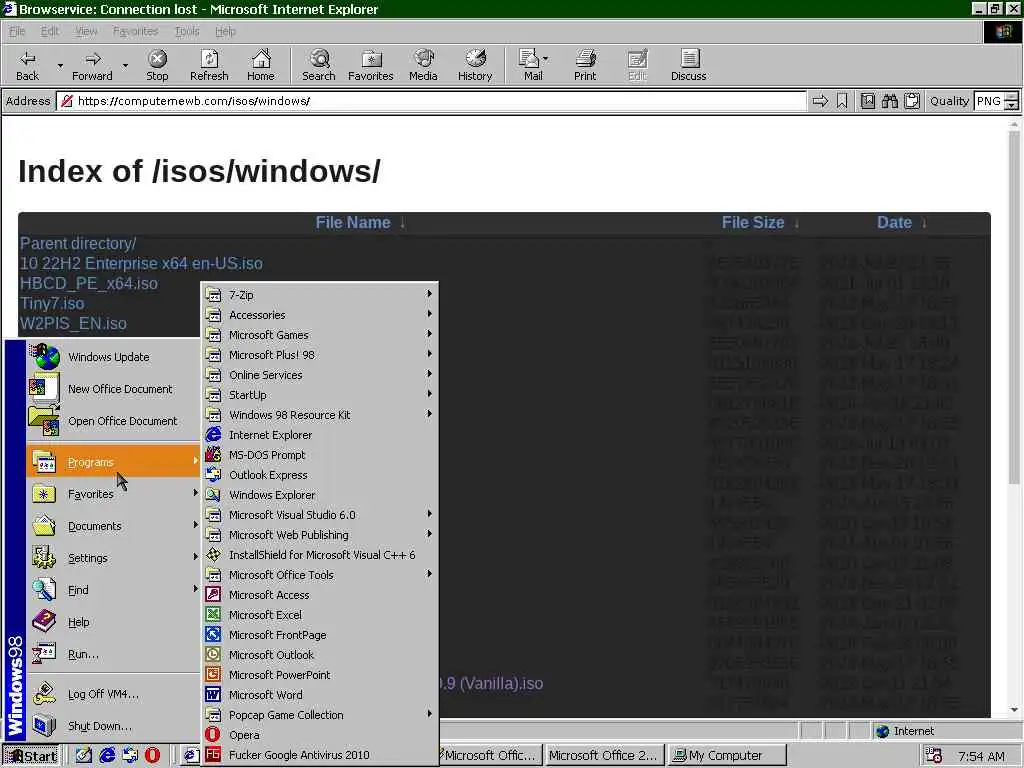
Task: Open the View menu in menu bar
Action: pos(86,31)
